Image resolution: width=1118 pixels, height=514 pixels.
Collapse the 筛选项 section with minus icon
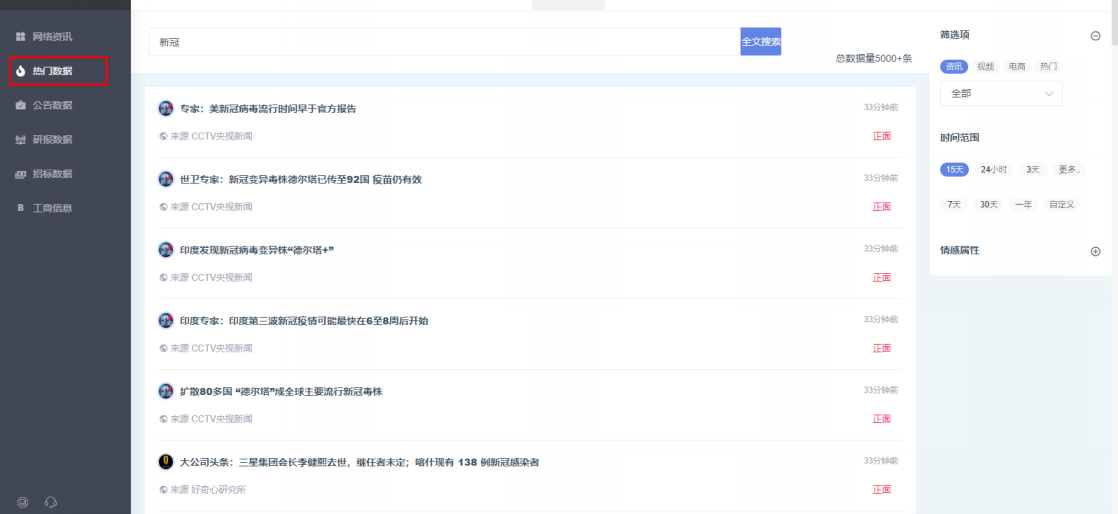(1095, 36)
